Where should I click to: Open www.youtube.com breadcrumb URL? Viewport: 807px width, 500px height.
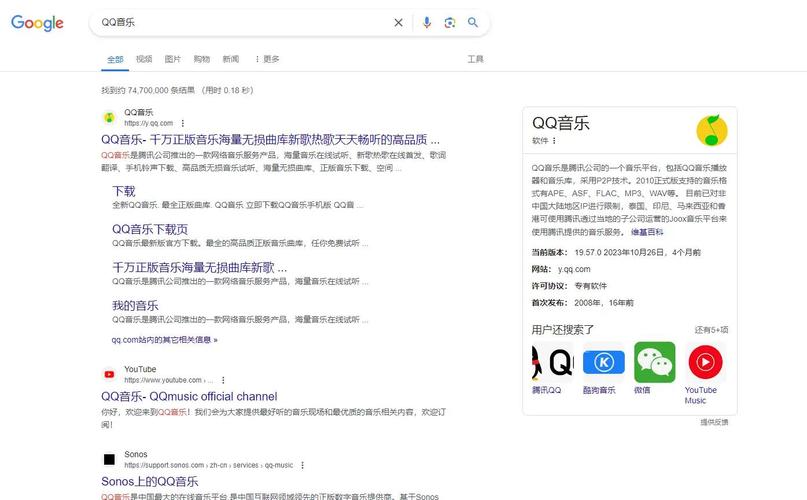(168, 380)
